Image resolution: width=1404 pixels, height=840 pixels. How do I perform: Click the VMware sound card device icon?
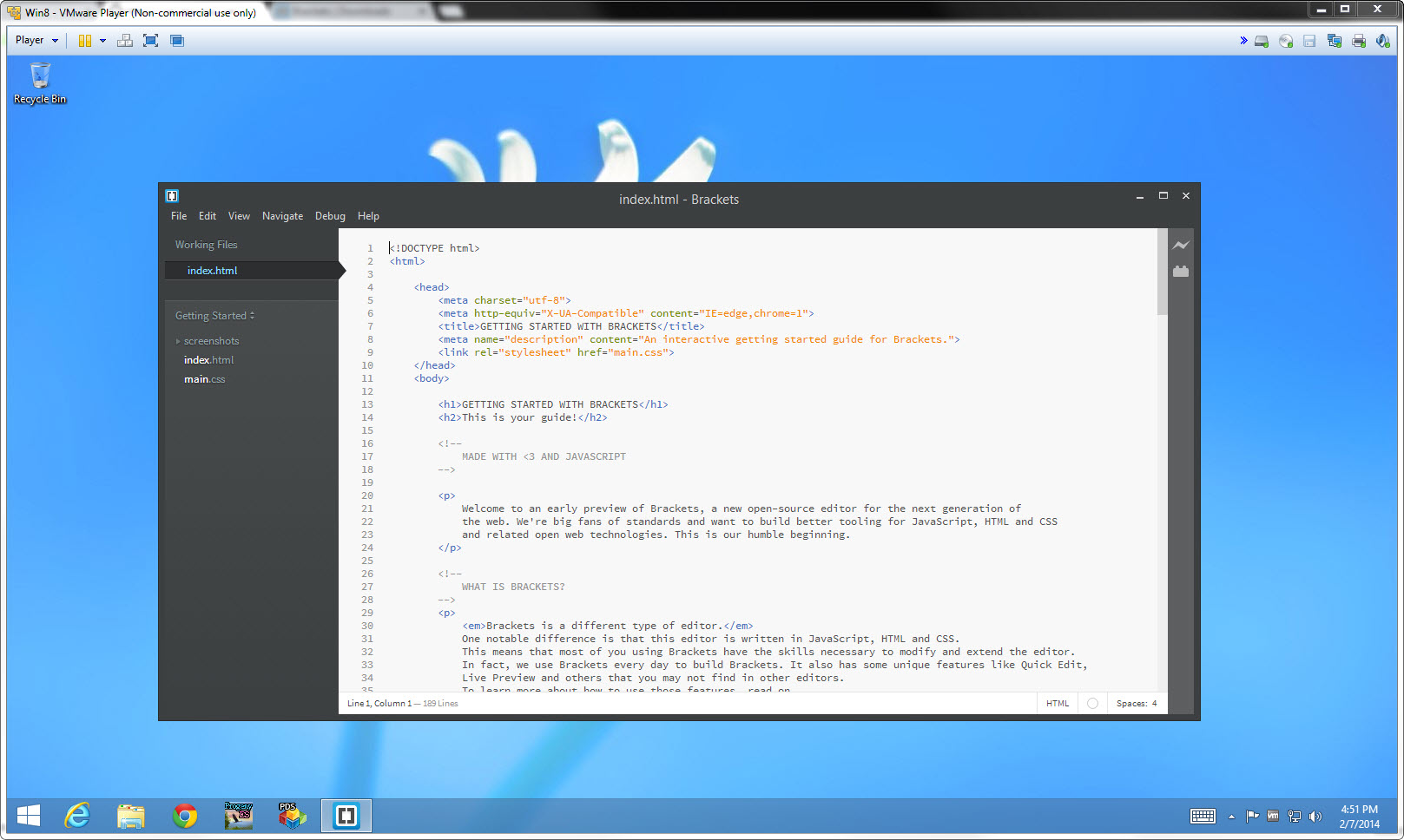click(1382, 41)
